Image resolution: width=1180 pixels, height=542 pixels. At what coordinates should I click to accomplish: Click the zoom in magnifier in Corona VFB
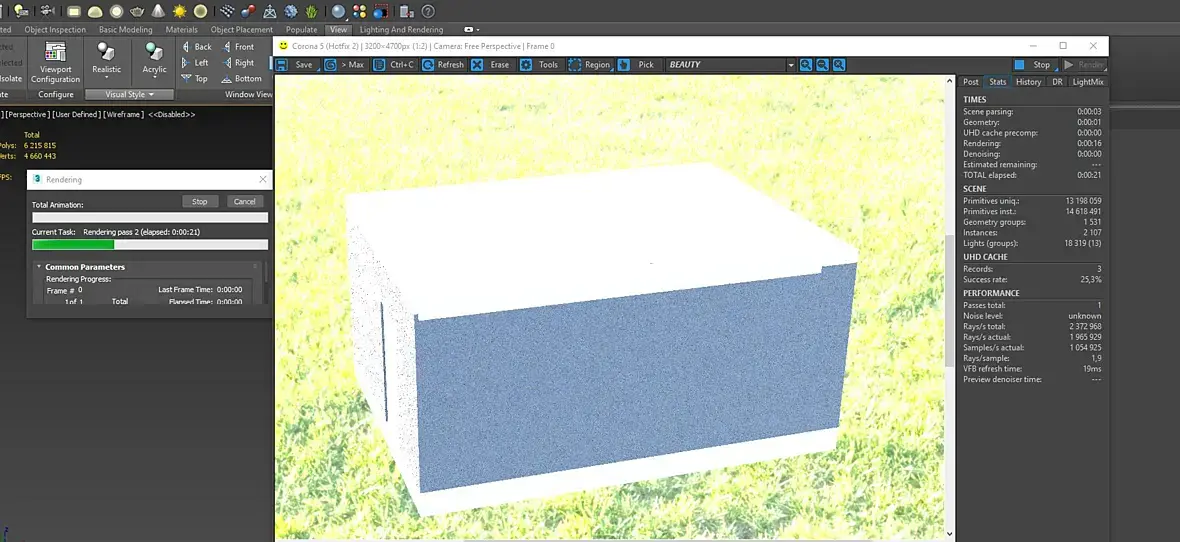(x=806, y=65)
